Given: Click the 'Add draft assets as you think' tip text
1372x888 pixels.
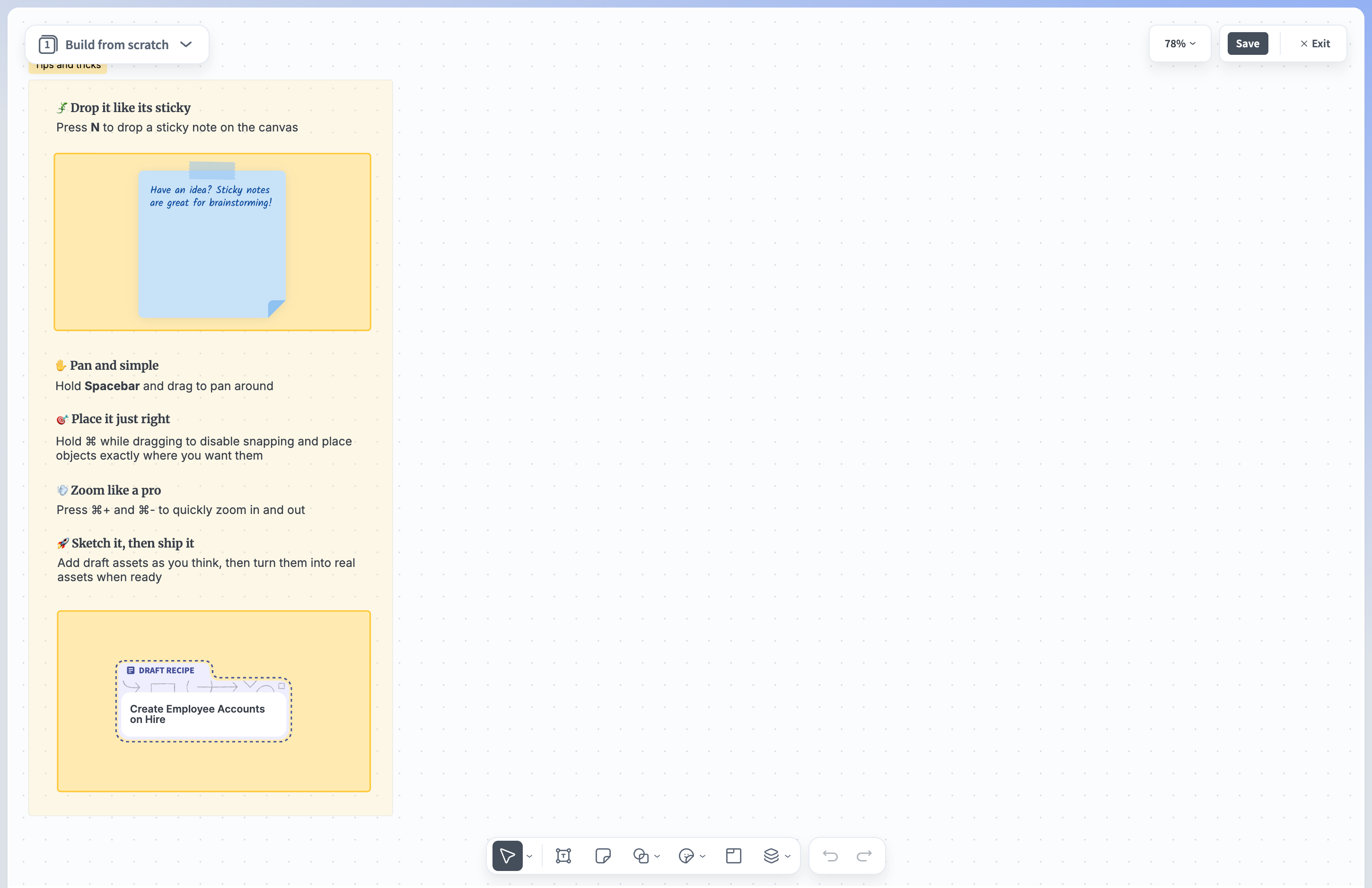Looking at the screenshot, I should (206, 570).
